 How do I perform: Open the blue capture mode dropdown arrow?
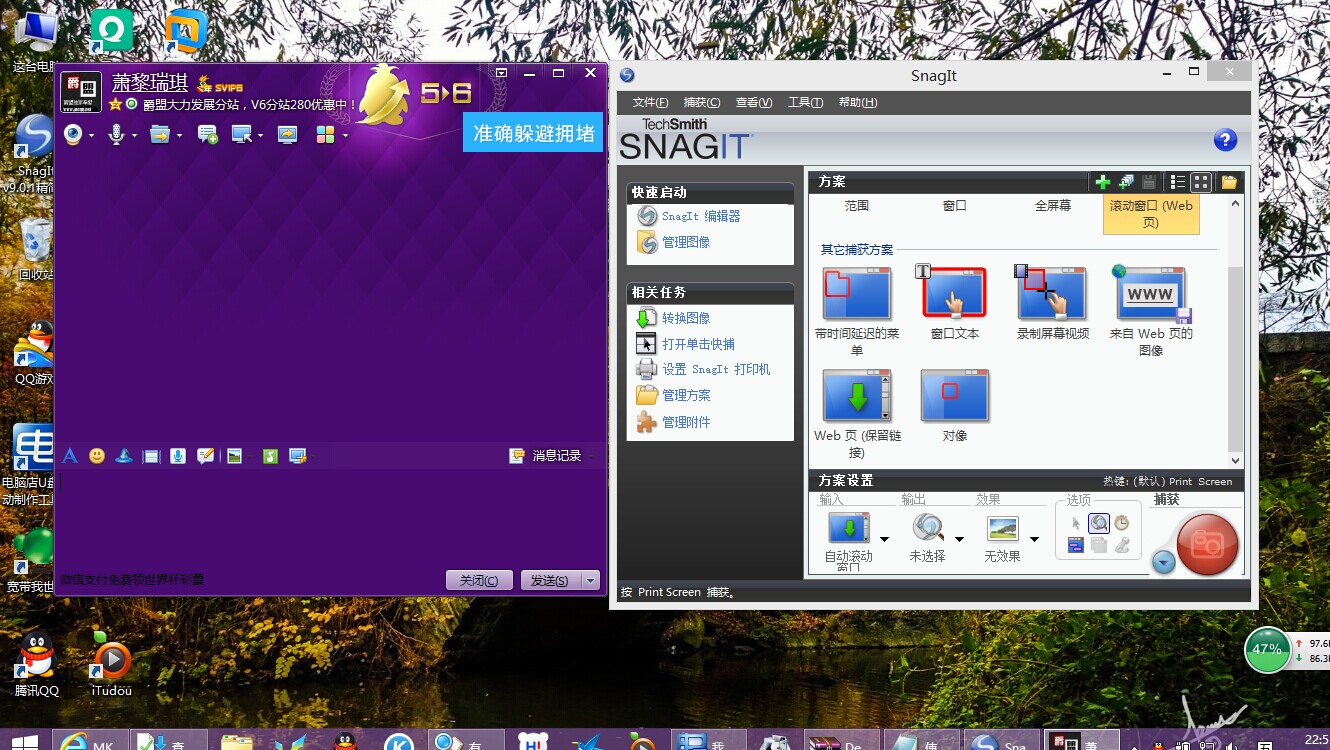1163,563
